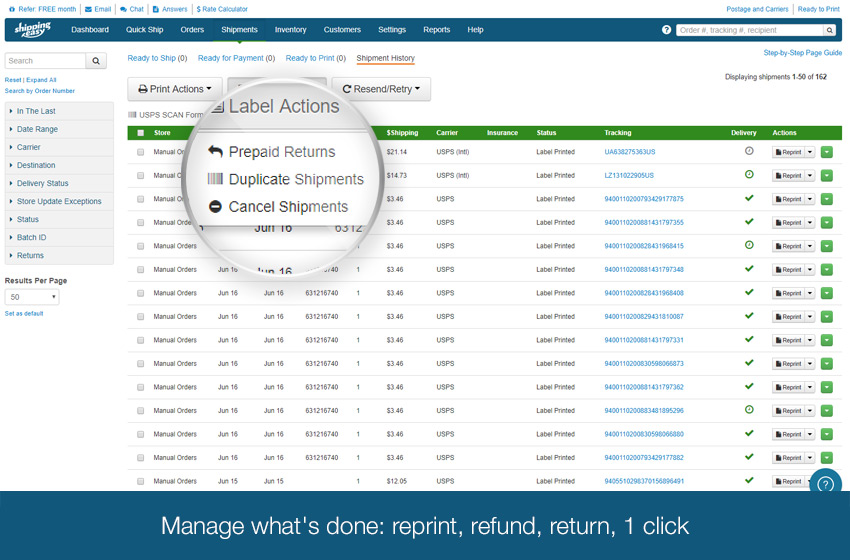
Task: Open Results Per Page dropdown showing 50
Action: coord(32,297)
